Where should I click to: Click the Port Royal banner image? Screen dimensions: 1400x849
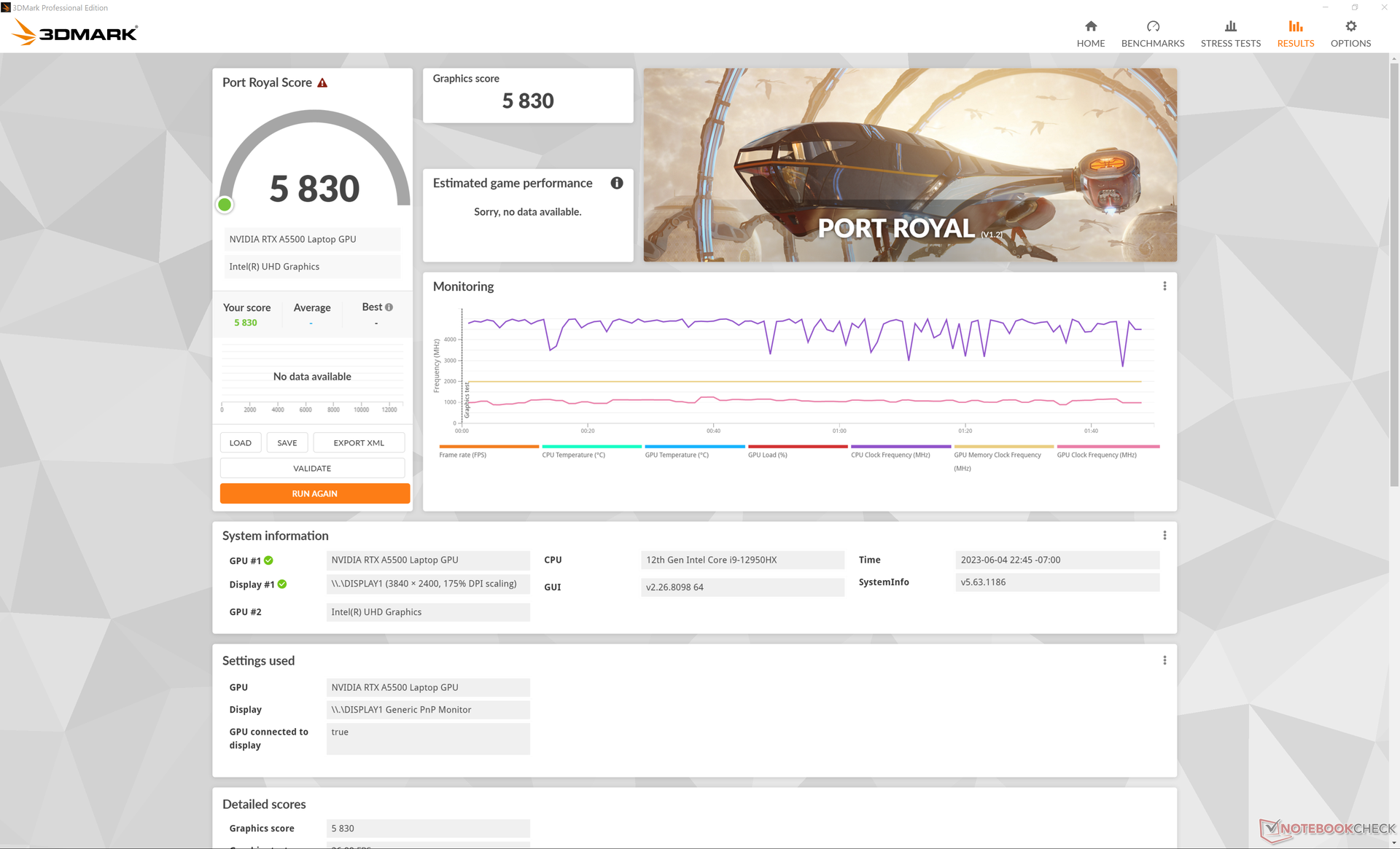[909, 165]
